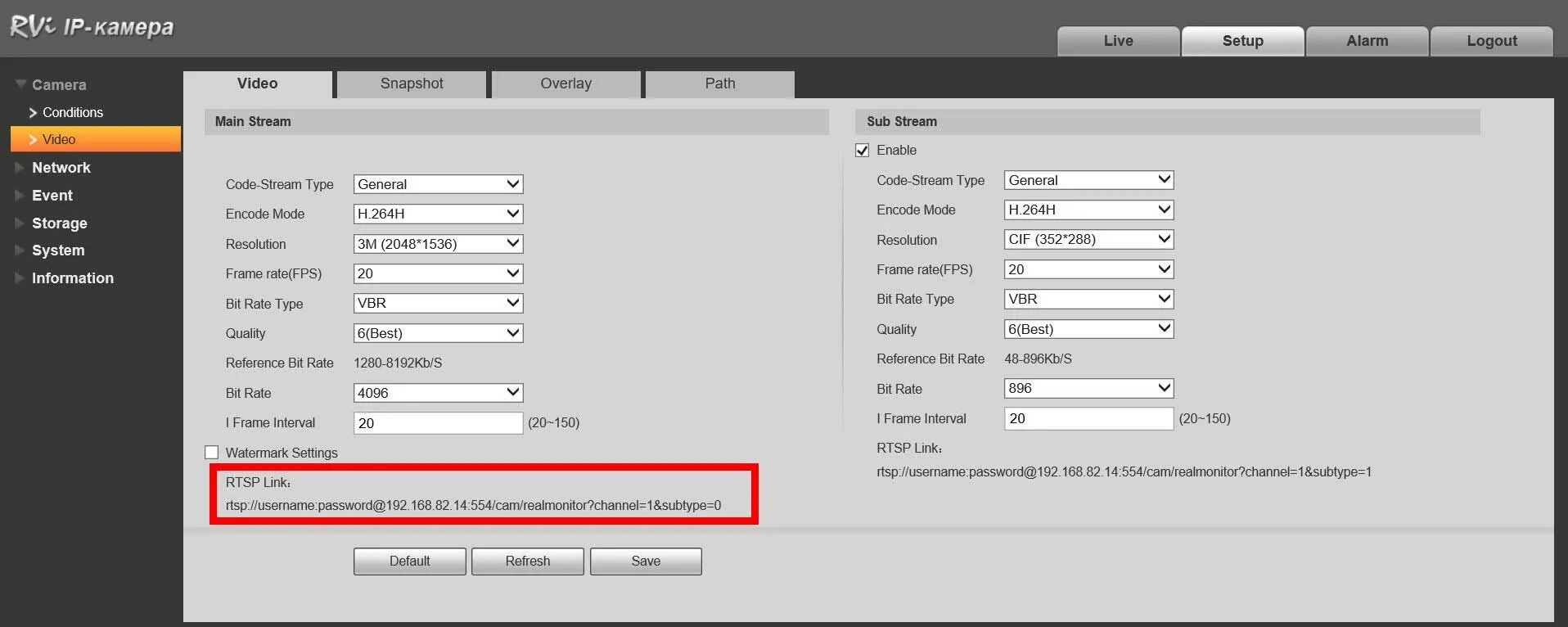Viewport: 1568px width, 627px height.
Task: Open the Live tab
Action: (x=1118, y=41)
